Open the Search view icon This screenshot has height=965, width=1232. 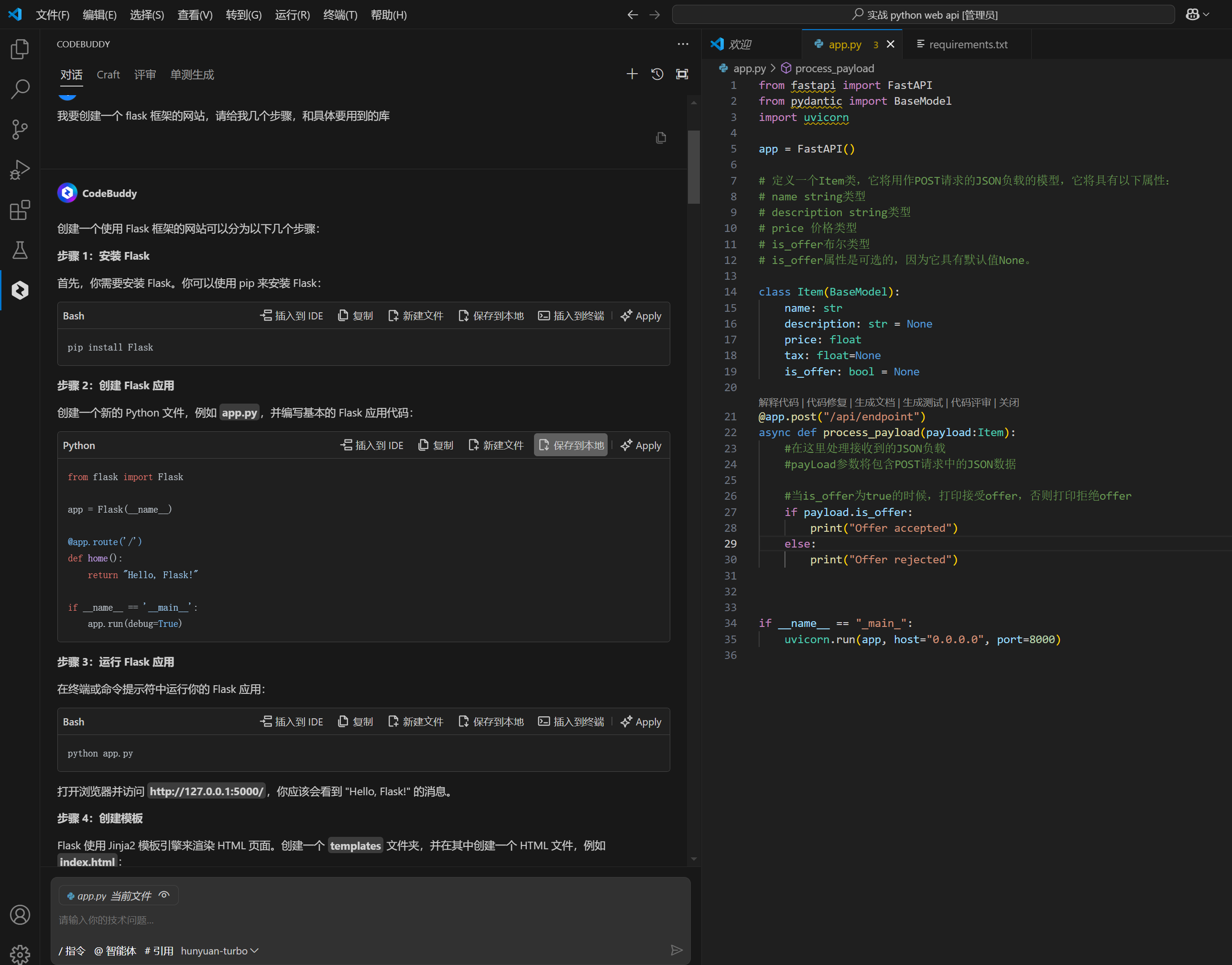20,89
